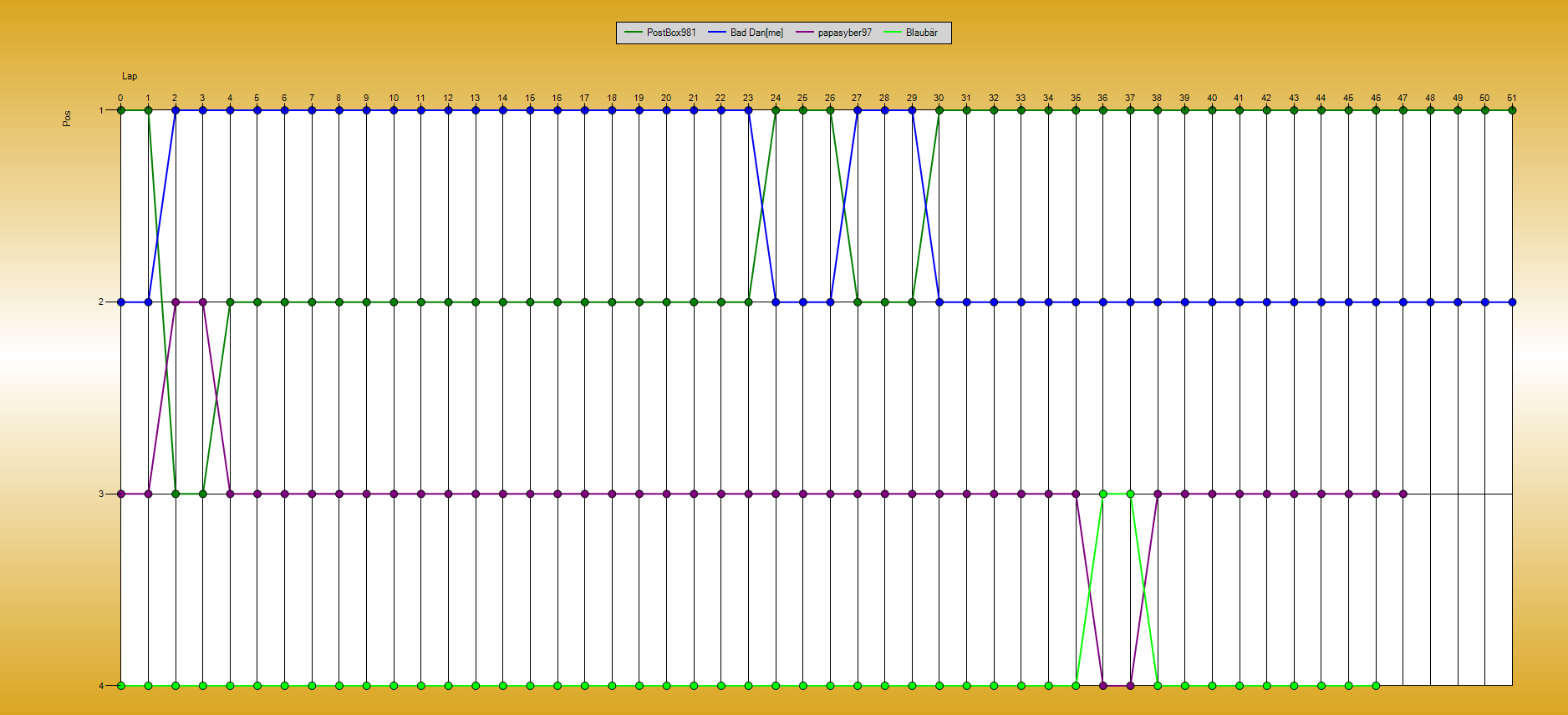Select PostBox981's green point at lap 27, position 2
Screen dimensions: 1568x715
click(858, 302)
